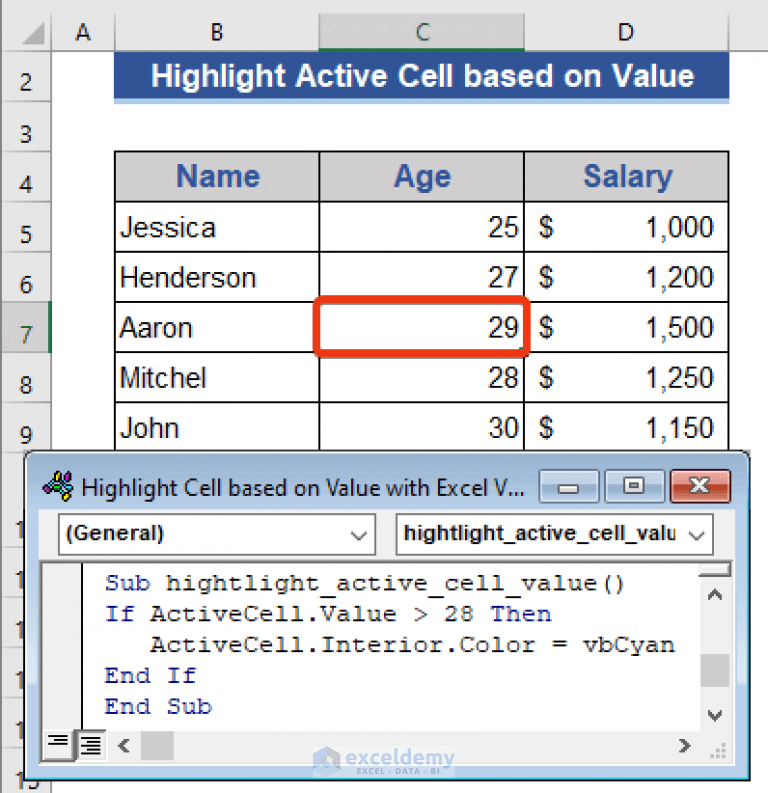Viewport: 768px width, 793px height.
Task: Open the hightlight_active_cell_valu procedure dropdown
Action: point(555,535)
